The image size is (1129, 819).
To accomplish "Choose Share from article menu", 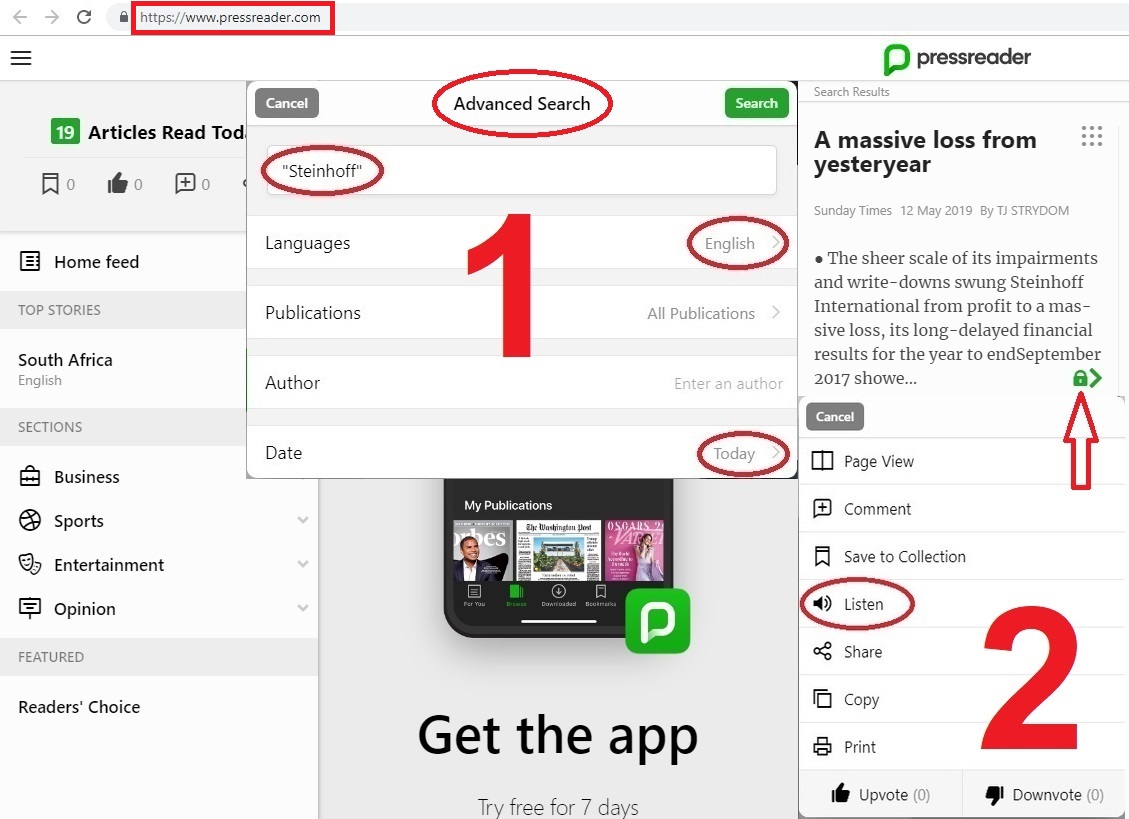I will 961,651.
